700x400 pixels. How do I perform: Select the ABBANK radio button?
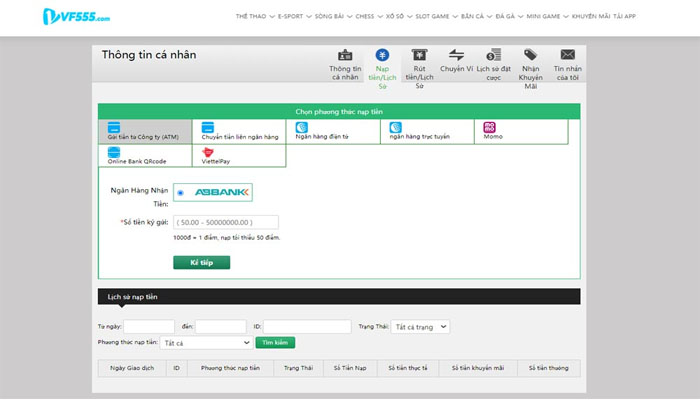[180, 193]
